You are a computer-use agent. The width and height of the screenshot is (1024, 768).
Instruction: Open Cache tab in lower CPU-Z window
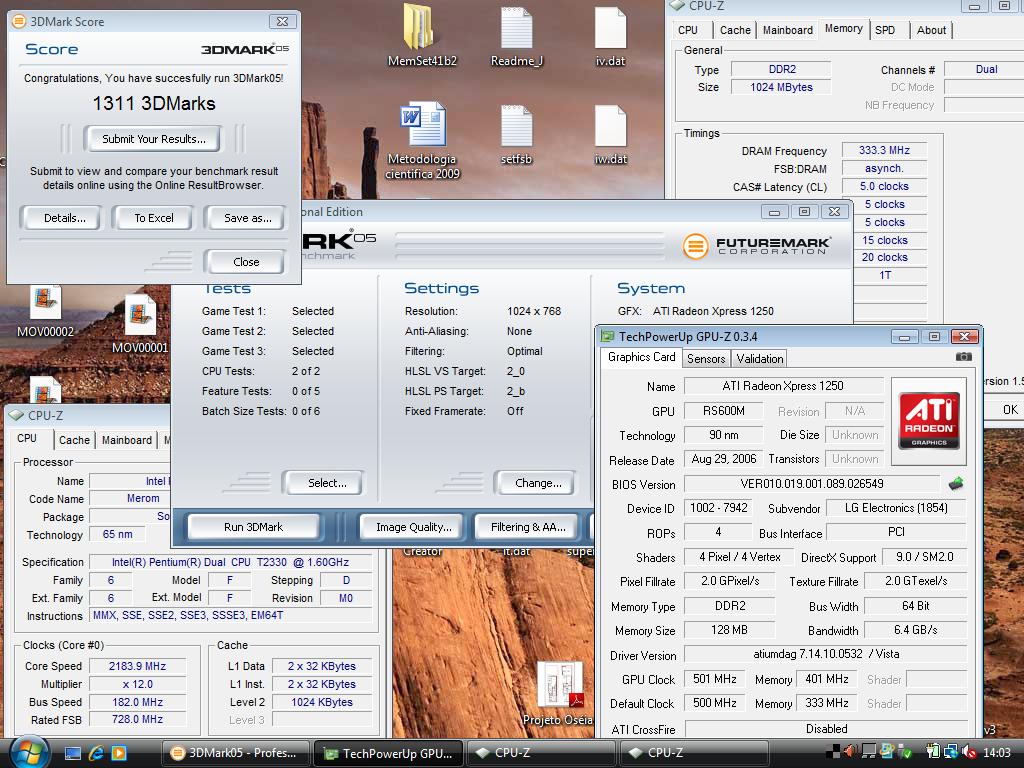coord(74,440)
